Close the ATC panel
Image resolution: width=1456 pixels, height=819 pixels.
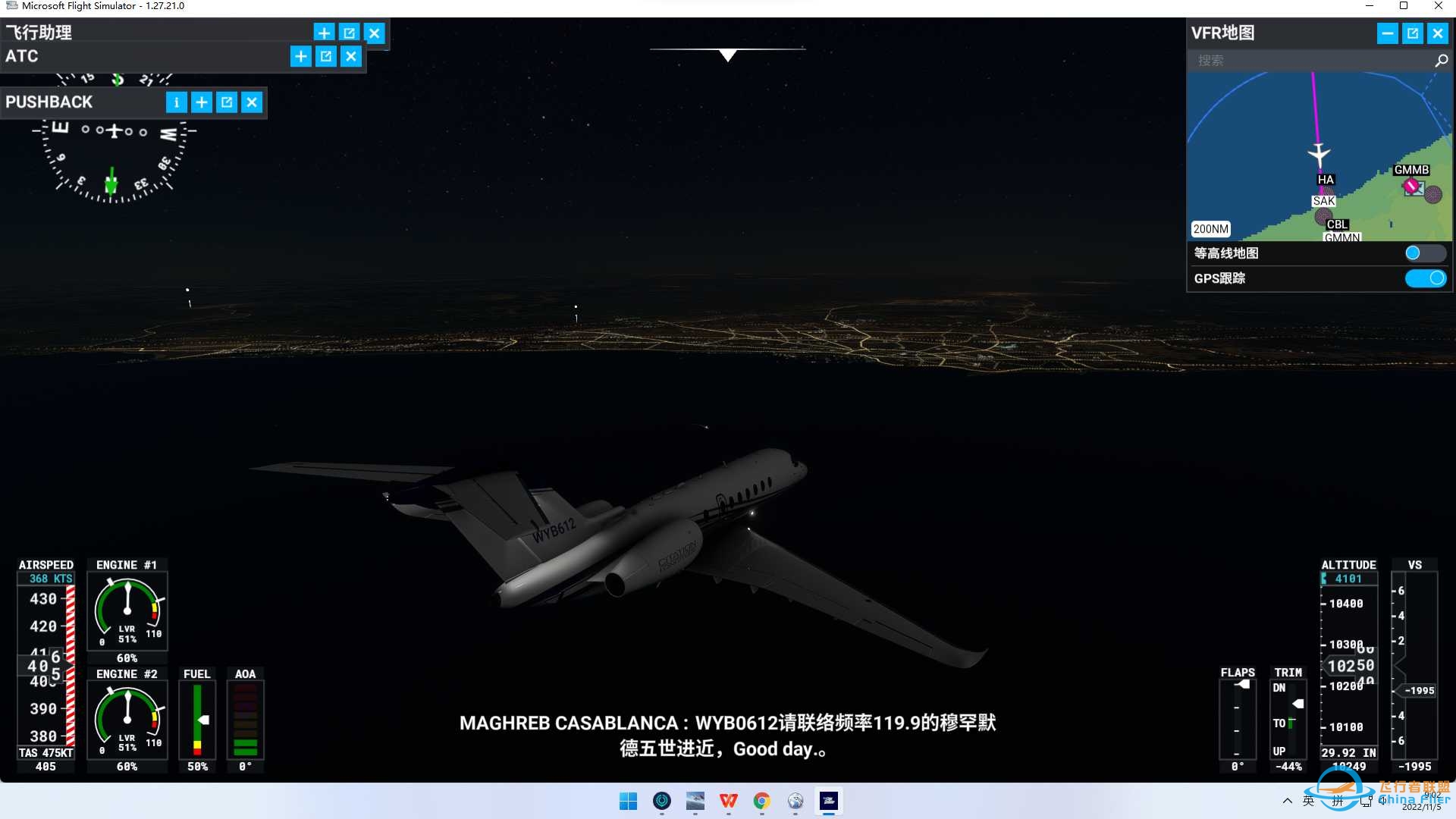pyautogui.click(x=351, y=56)
